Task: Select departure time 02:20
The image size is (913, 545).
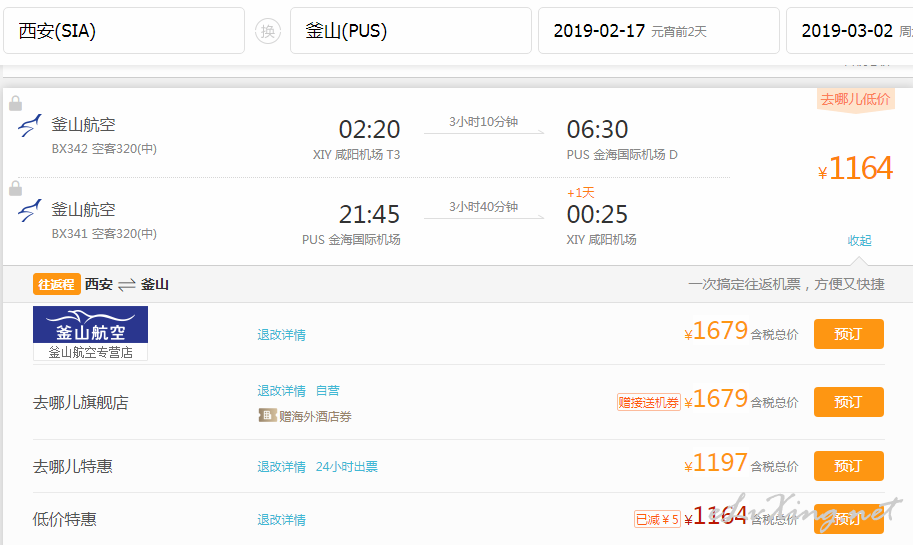Action: [369, 129]
